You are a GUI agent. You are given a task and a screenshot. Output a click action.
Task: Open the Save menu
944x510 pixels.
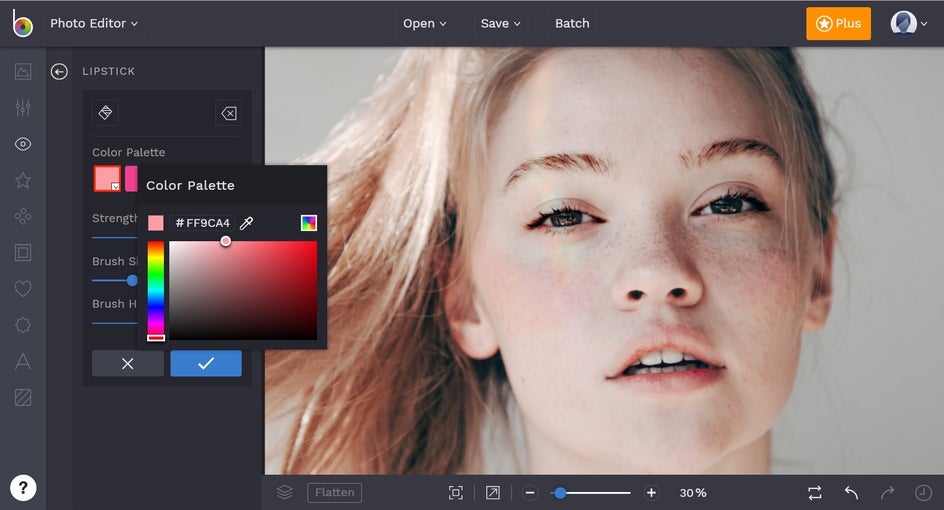[500, 23]
